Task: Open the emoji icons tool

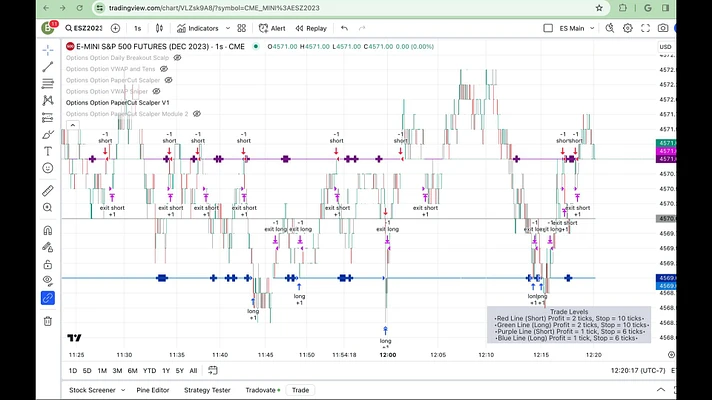Action: point(48,168)
